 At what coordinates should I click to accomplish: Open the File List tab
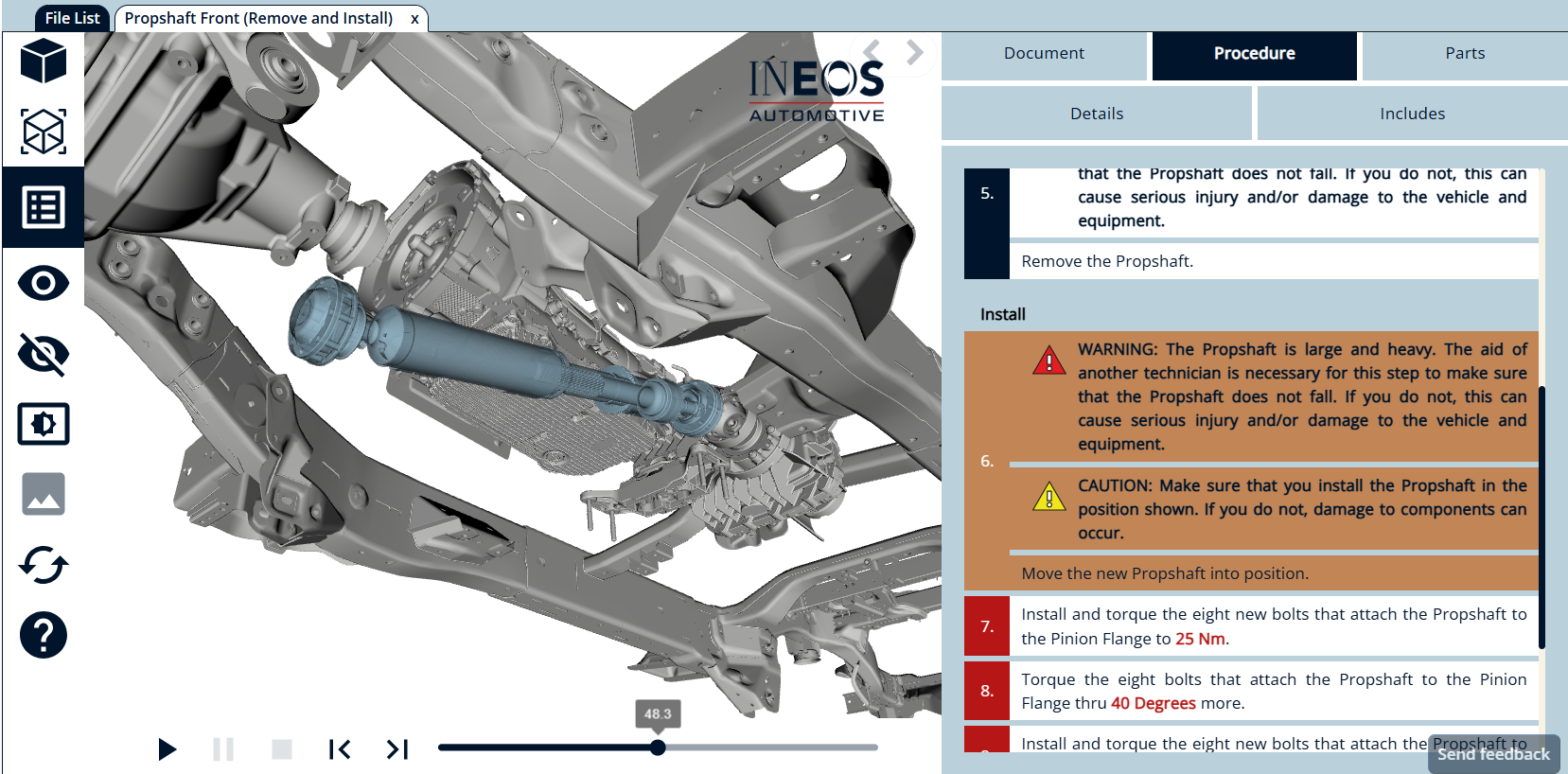pos(72,18)
